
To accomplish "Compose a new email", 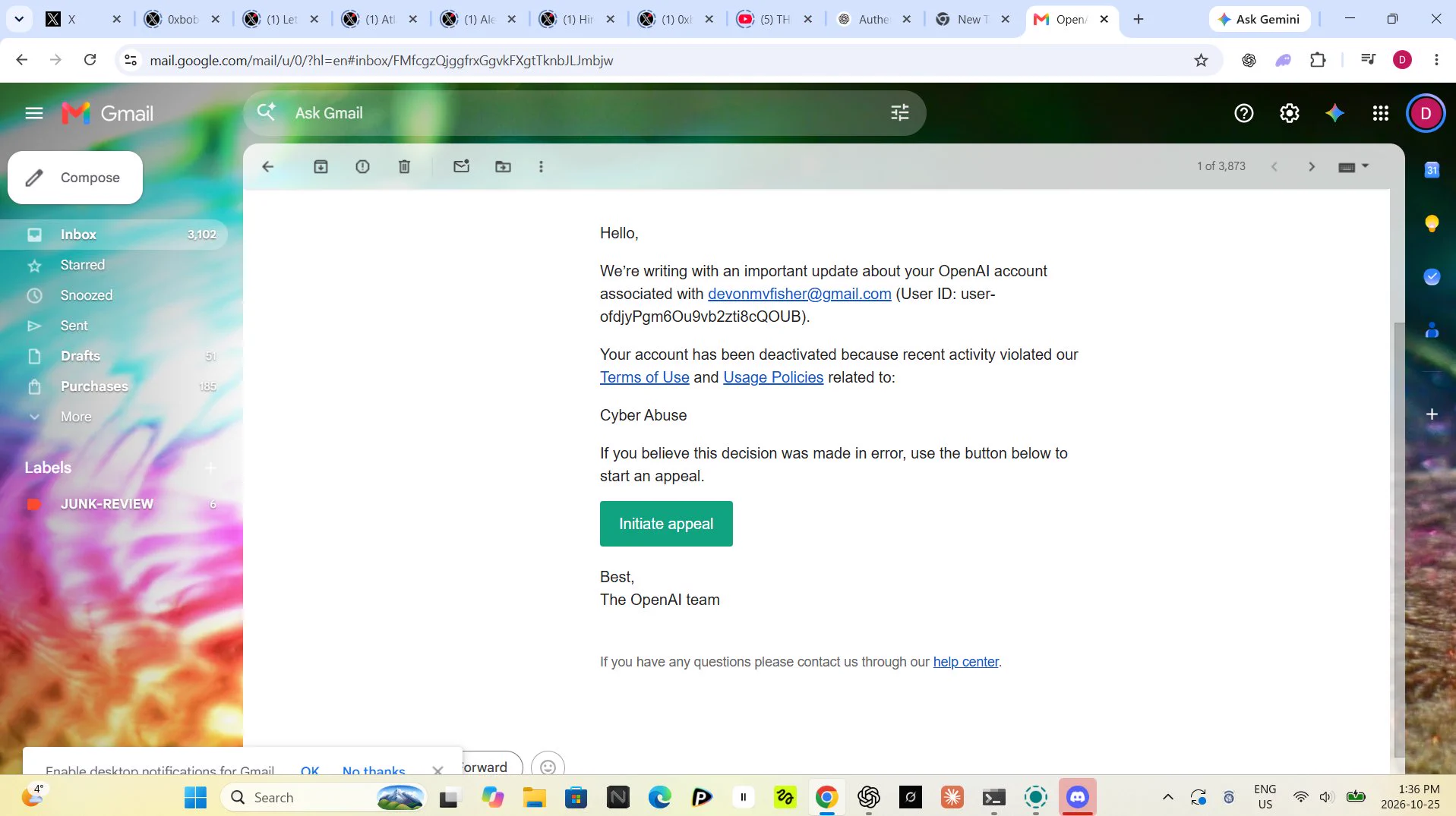I will [x=75, y=178].
